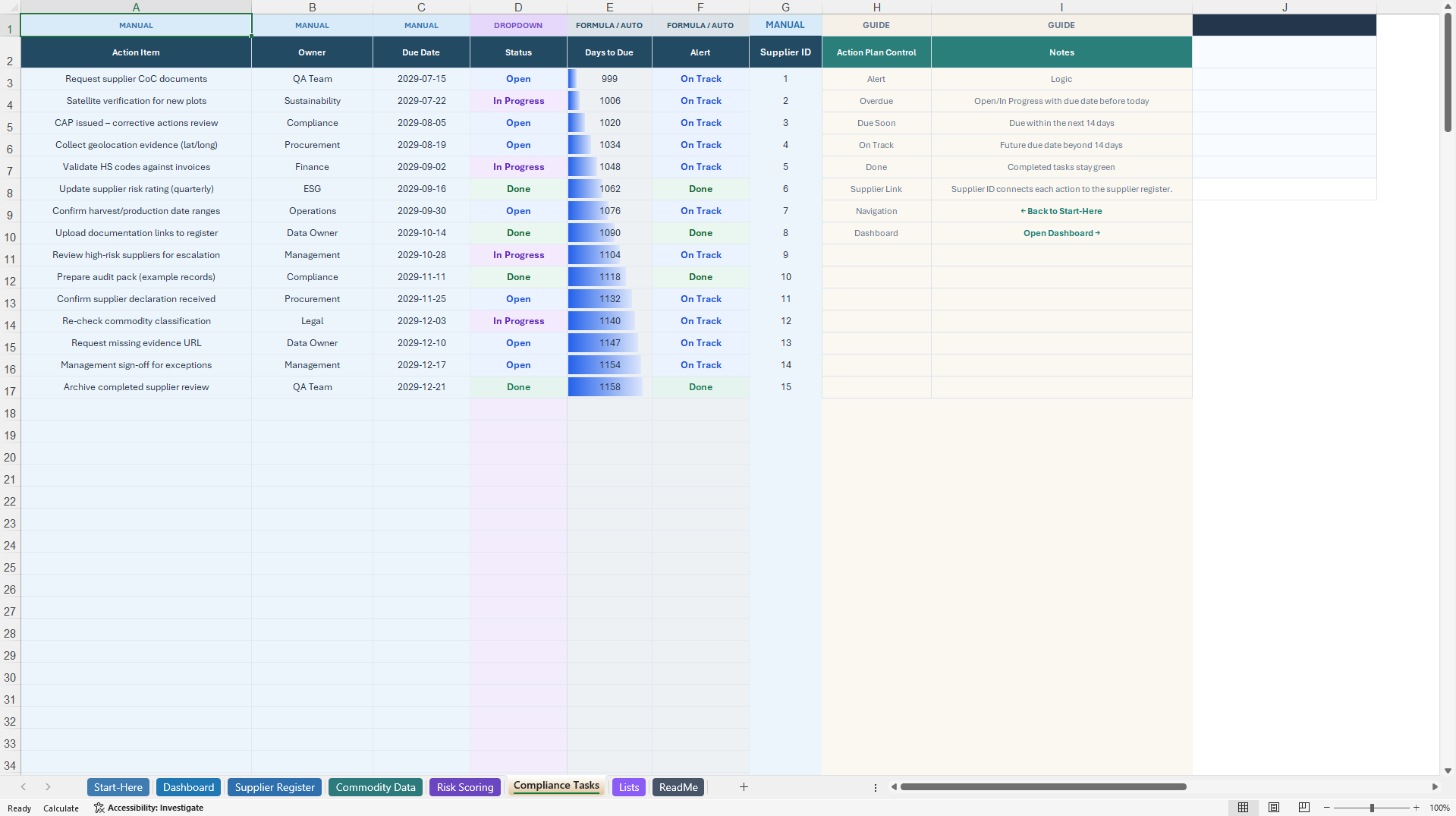
Task: Click vertical scrollbar down arrow
Action: pyautogui.click(x=1448, y=770)
